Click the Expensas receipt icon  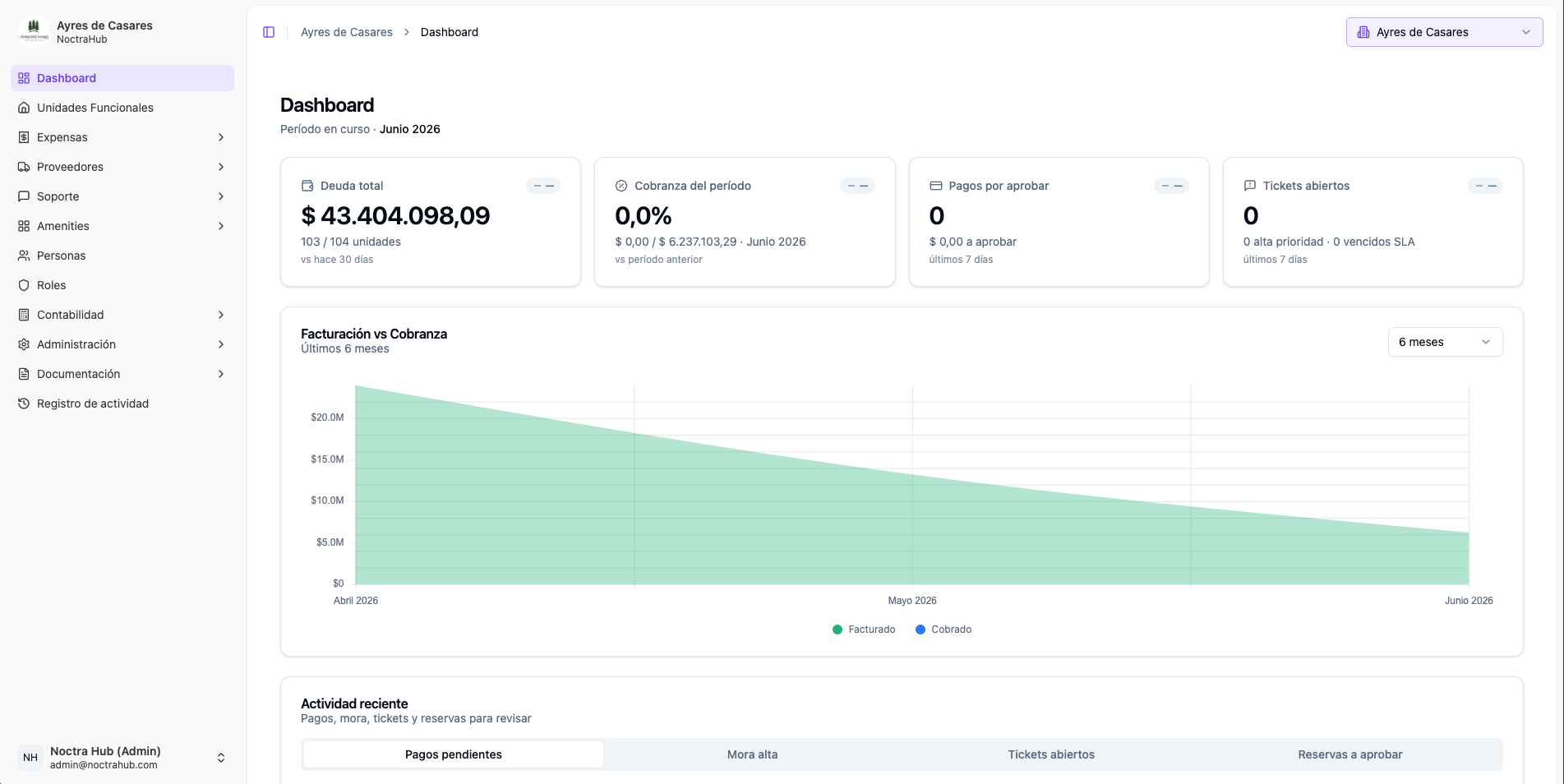click(24, 137)
